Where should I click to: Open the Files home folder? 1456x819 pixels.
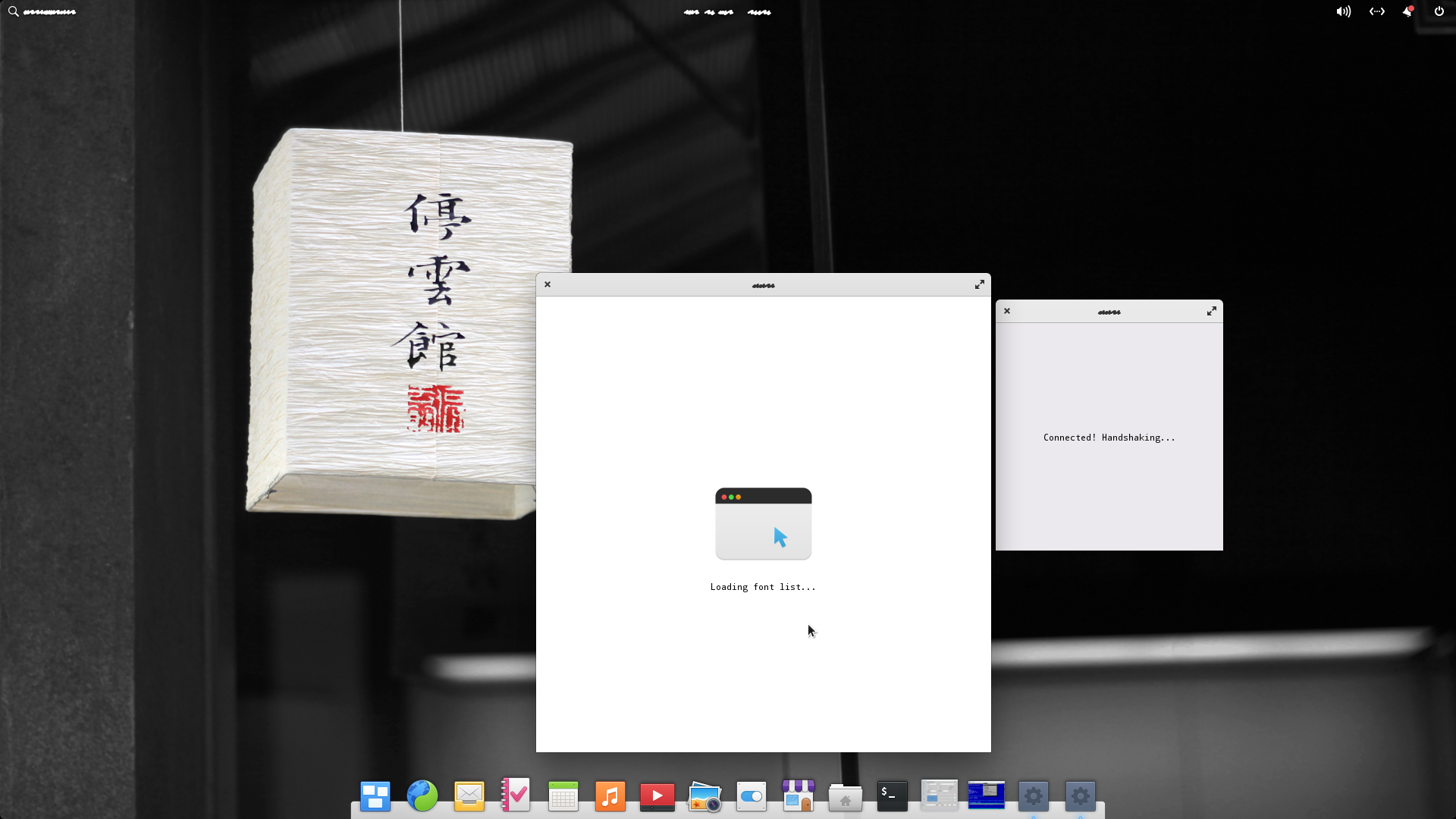(x=846, y=796)
